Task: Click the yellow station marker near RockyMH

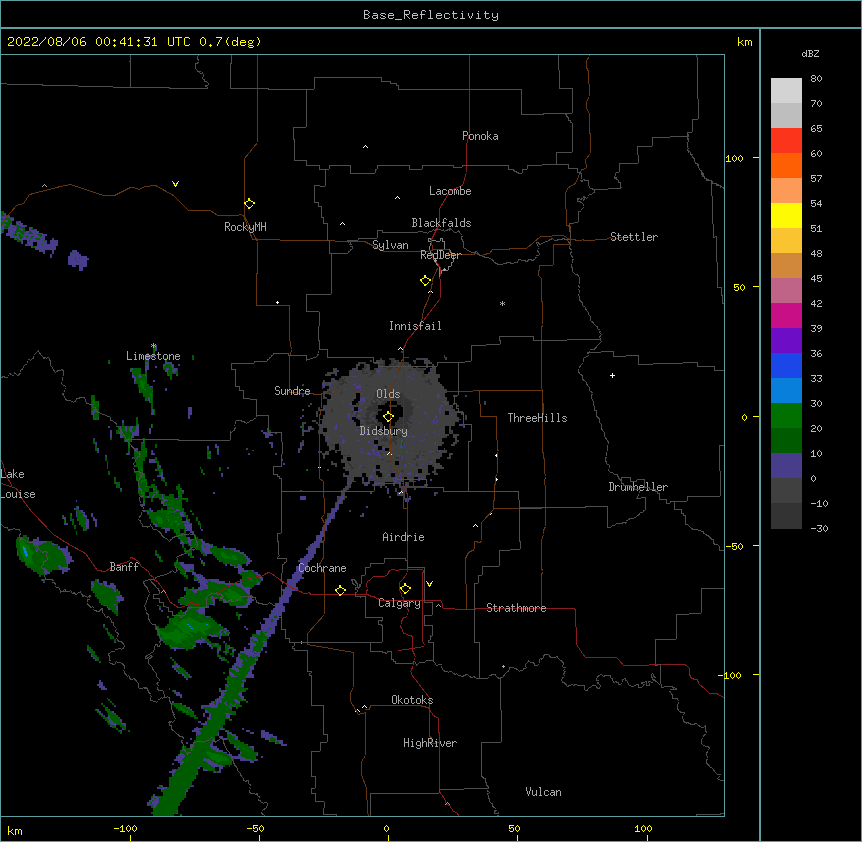Action: click(x=249, y=204)
